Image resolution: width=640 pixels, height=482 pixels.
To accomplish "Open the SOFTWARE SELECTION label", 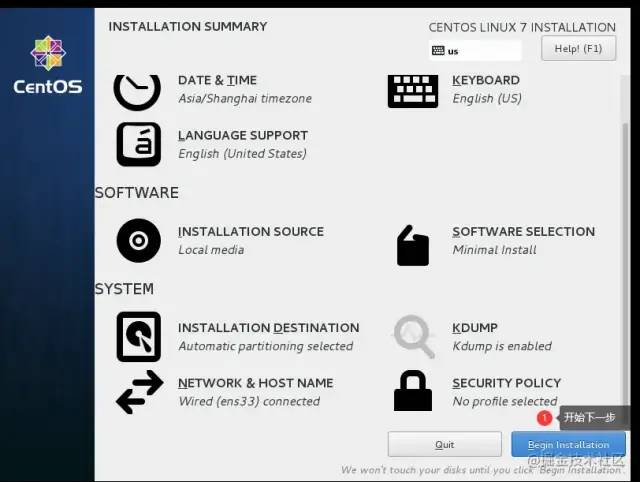I will tap(524, 231).
